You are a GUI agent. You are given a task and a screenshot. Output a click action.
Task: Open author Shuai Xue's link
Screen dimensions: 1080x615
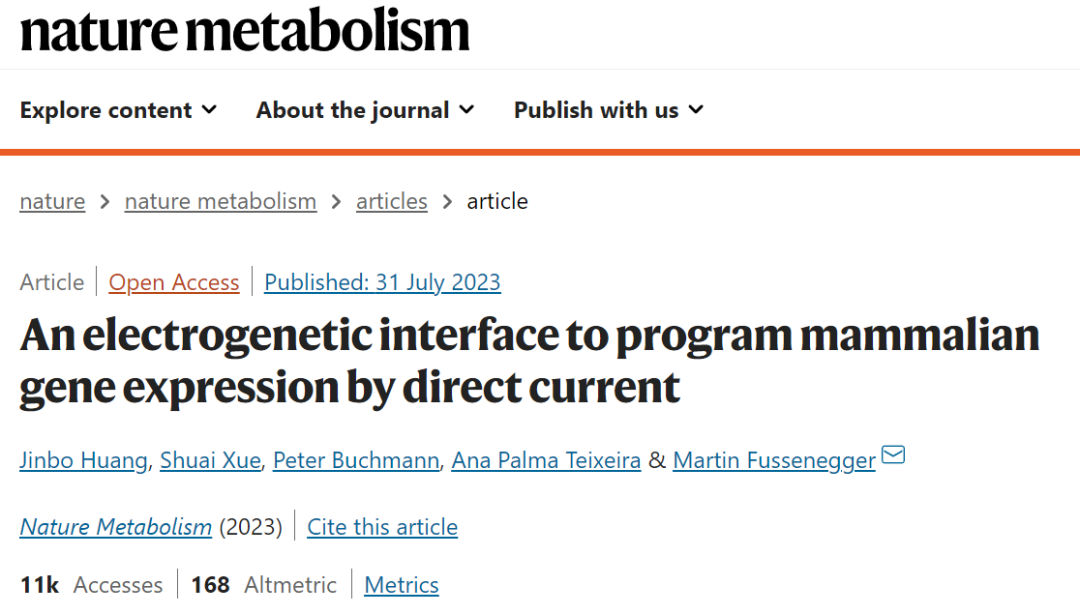210,460
